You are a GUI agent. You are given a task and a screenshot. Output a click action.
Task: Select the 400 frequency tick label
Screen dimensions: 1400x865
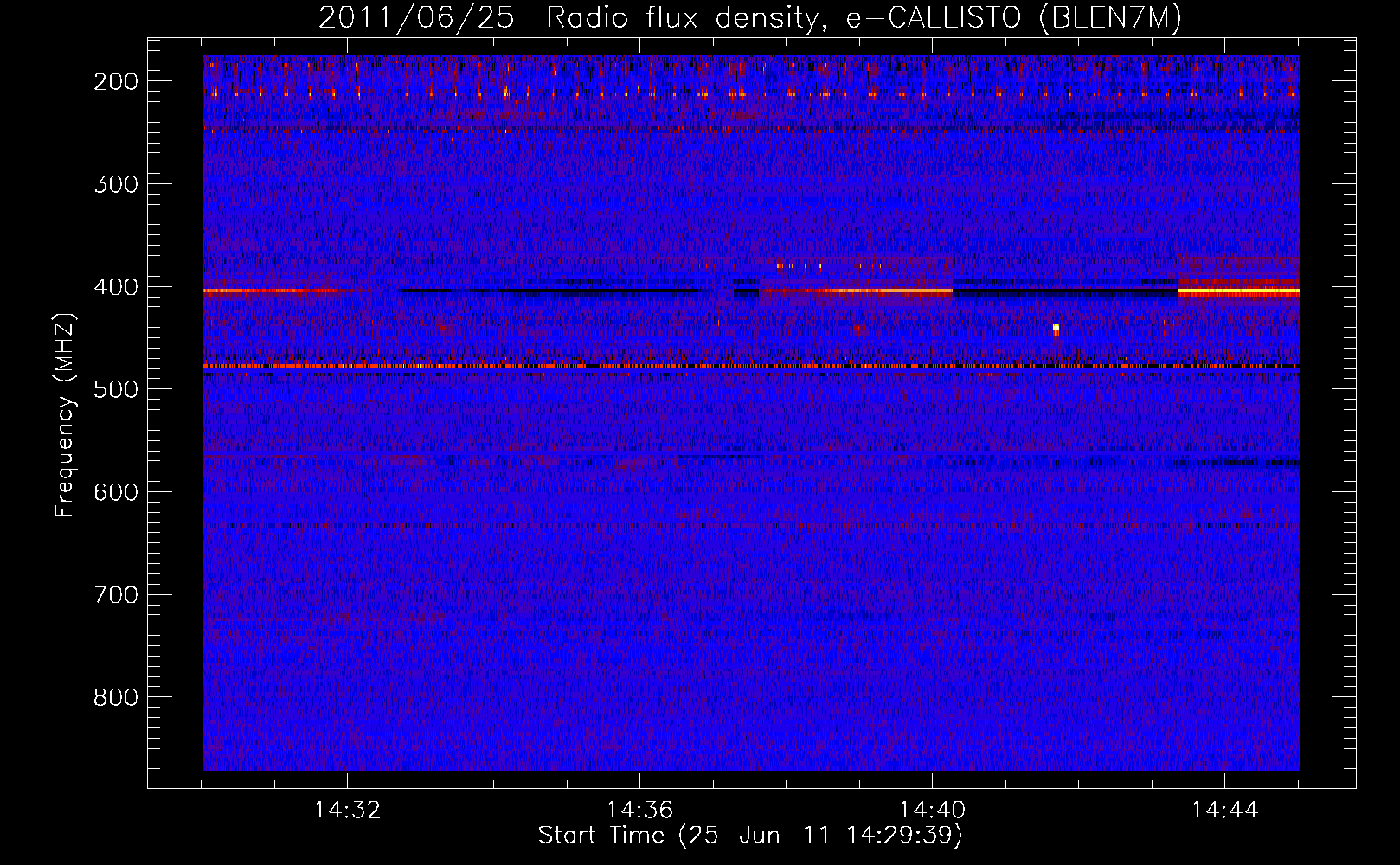pyautogui.click(x=116, y=287)
